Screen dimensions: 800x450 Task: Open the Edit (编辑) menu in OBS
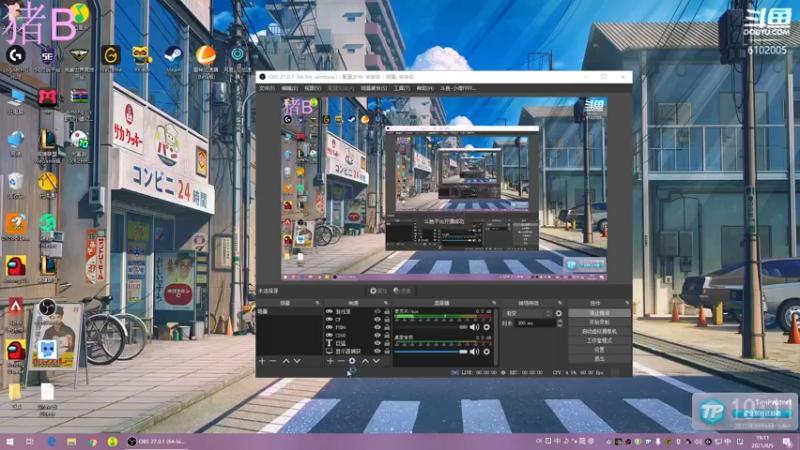(290, 88)
